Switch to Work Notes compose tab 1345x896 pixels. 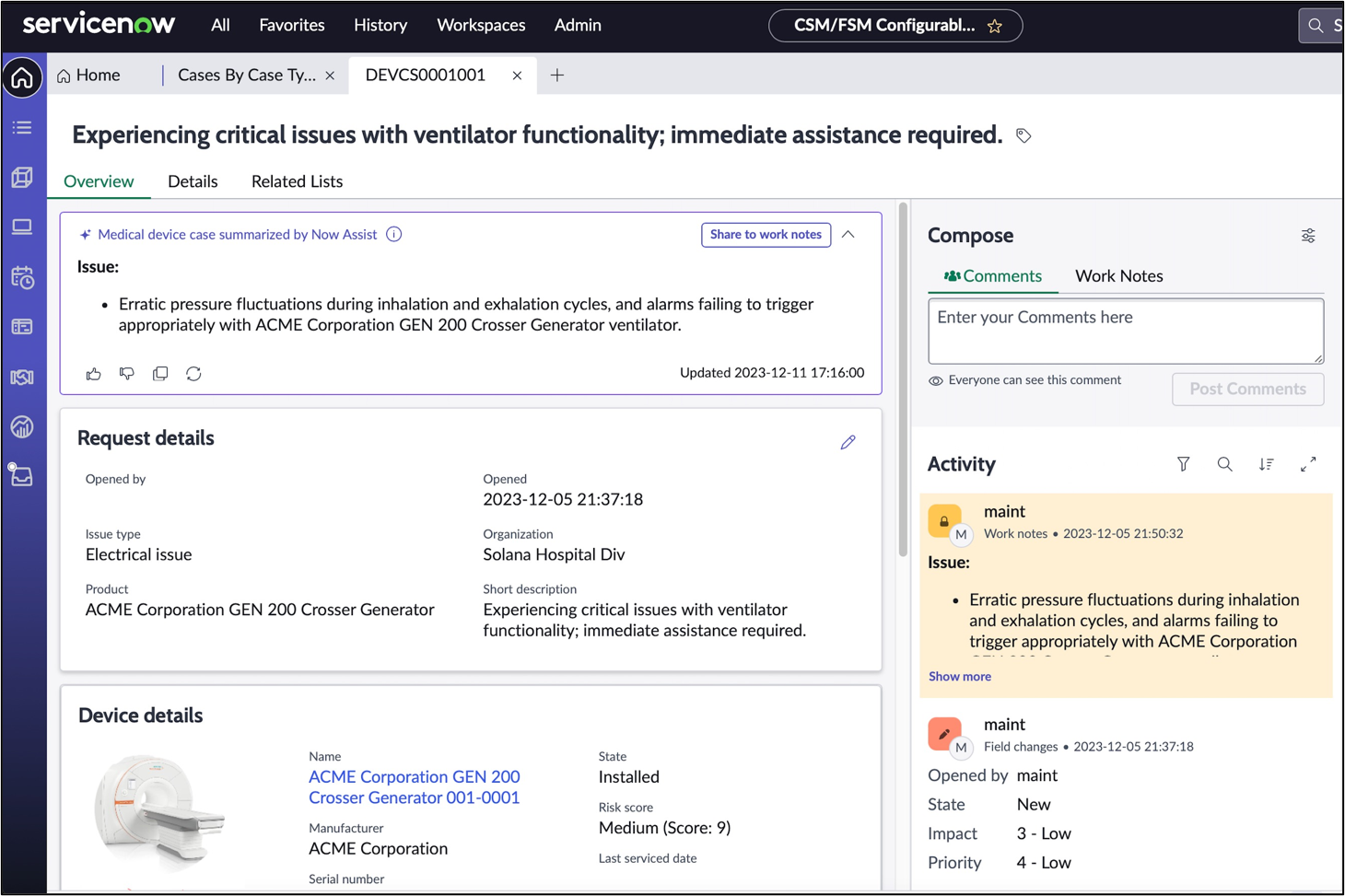(1119, 276)
